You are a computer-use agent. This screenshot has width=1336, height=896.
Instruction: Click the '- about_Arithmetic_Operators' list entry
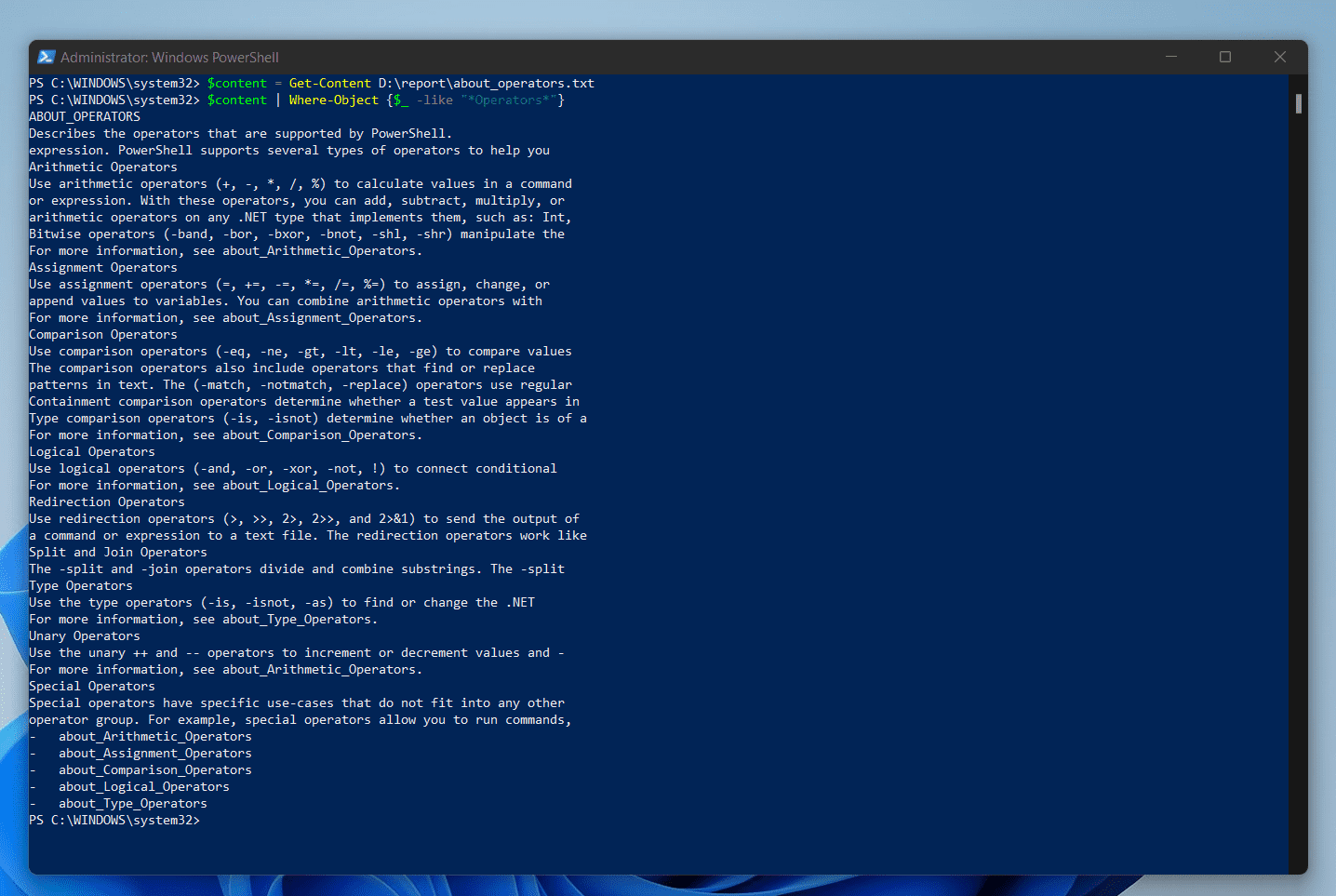tap(140, 737)
